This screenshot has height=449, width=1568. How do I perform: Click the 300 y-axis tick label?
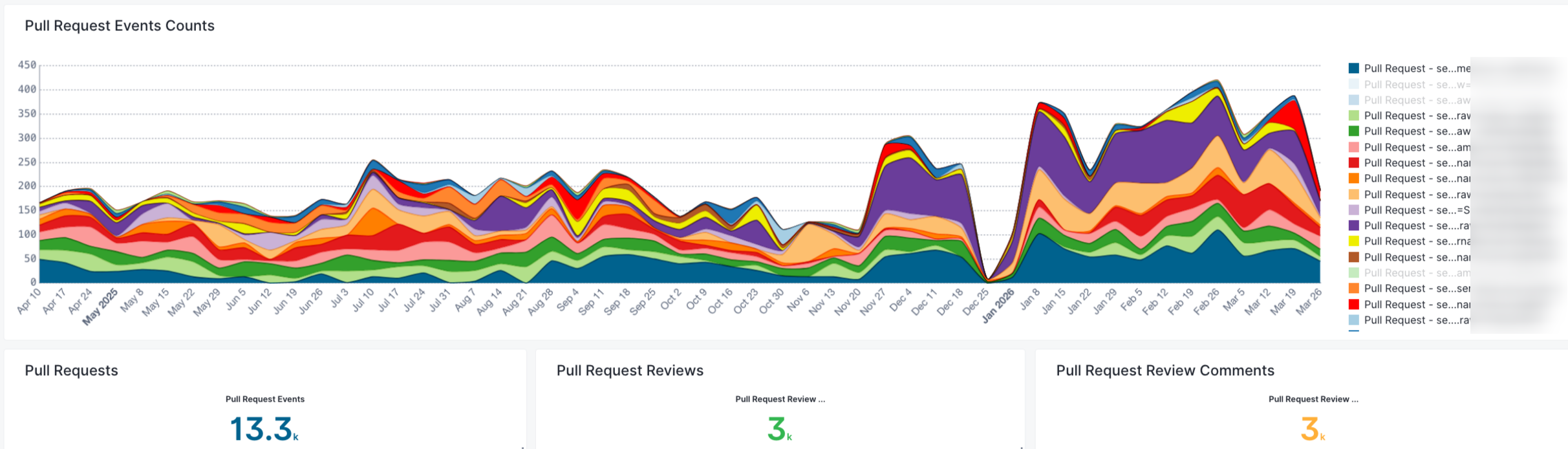coord(27,138)
